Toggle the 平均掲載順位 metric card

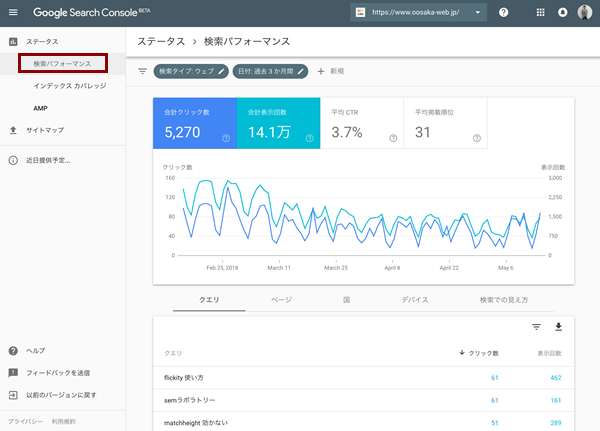click(446, 123)
